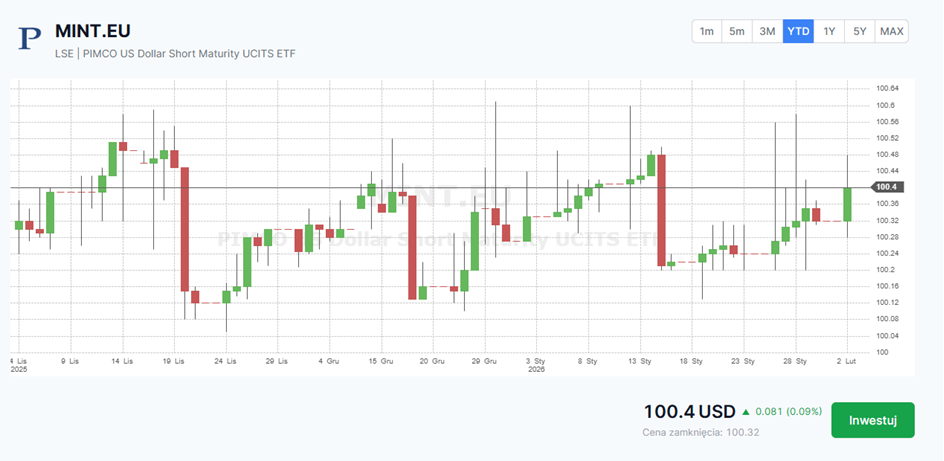Select the 1m time range
Viewport: 944px width, 461px height.
(x=706, y=31)
